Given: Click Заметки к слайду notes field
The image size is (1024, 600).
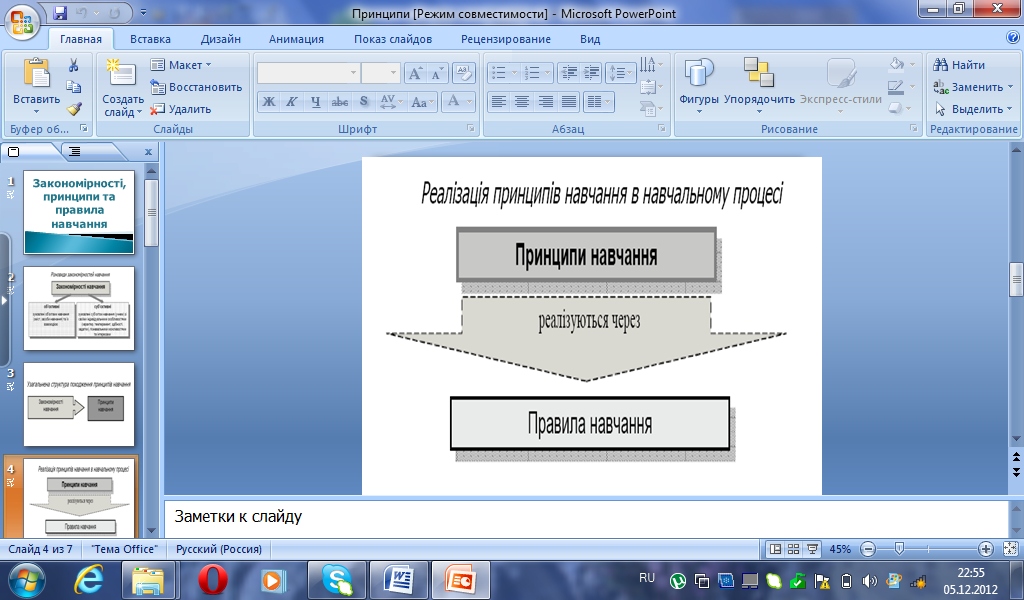Looking at the screenshot, I should coord(586,519).
